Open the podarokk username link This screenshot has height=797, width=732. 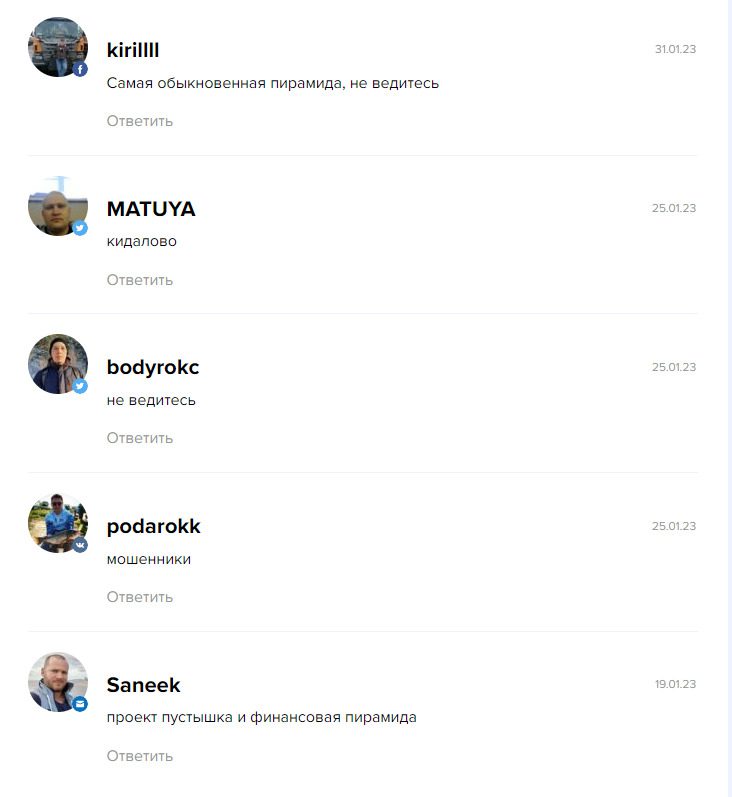pos(154,527)
